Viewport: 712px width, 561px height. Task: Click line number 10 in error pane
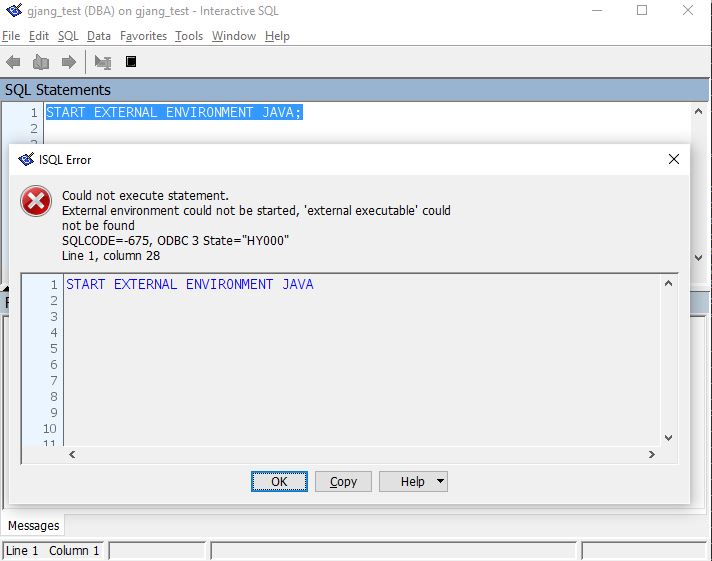[x=50, y=428]
